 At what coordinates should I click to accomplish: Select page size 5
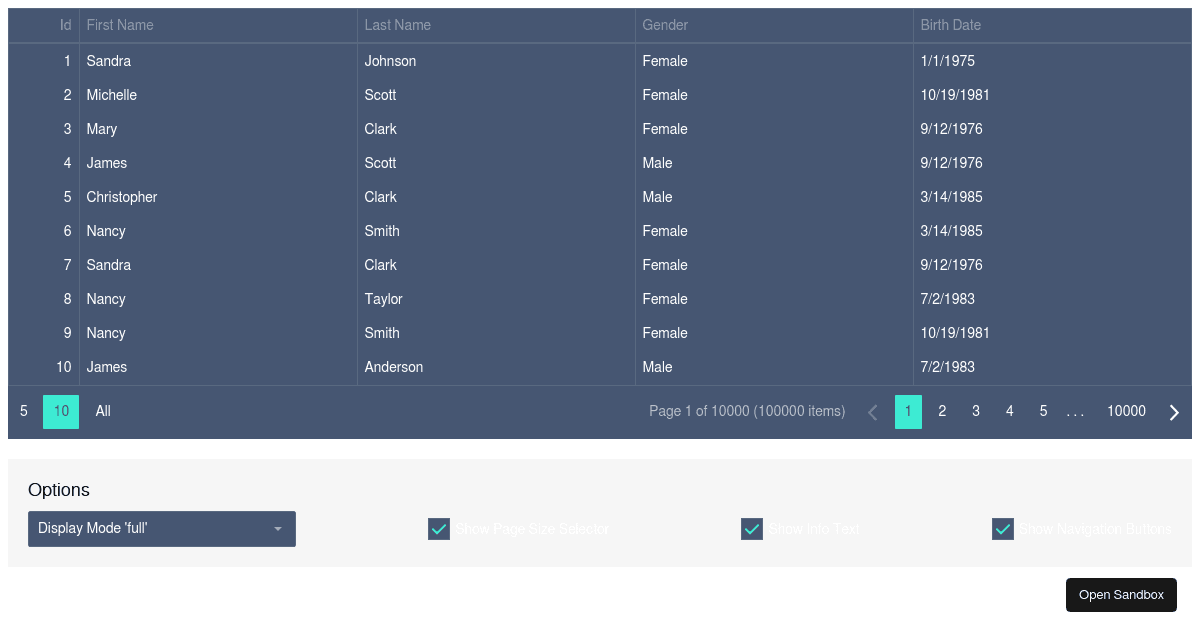[x=23, y=411]
